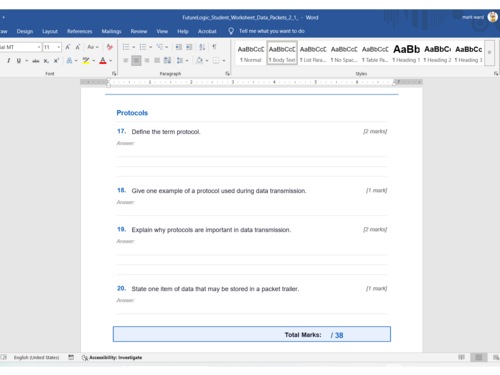Apply the Heading 1 style
The height and width of the screenshot is (375, 500).
coord(406,53)
